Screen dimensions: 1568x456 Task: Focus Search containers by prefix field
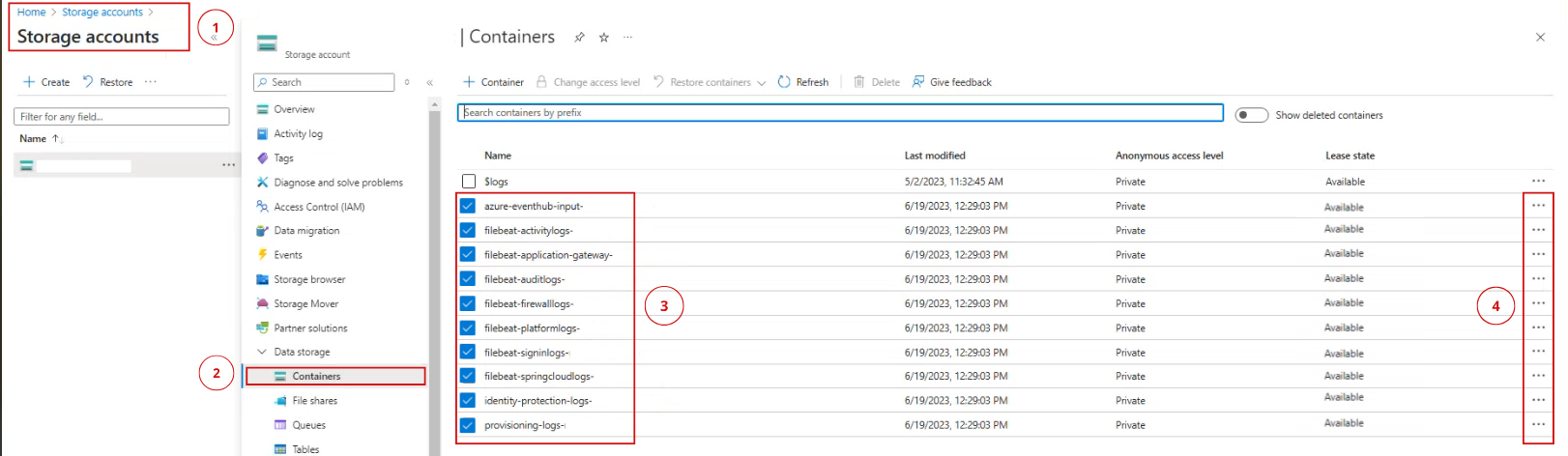coord(840,113)
